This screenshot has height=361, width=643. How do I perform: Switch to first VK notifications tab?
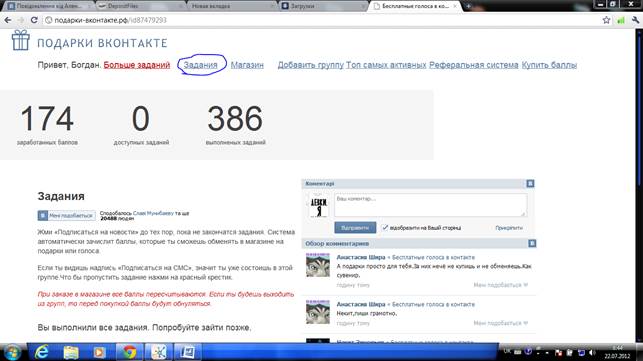[x=49, y=6]
